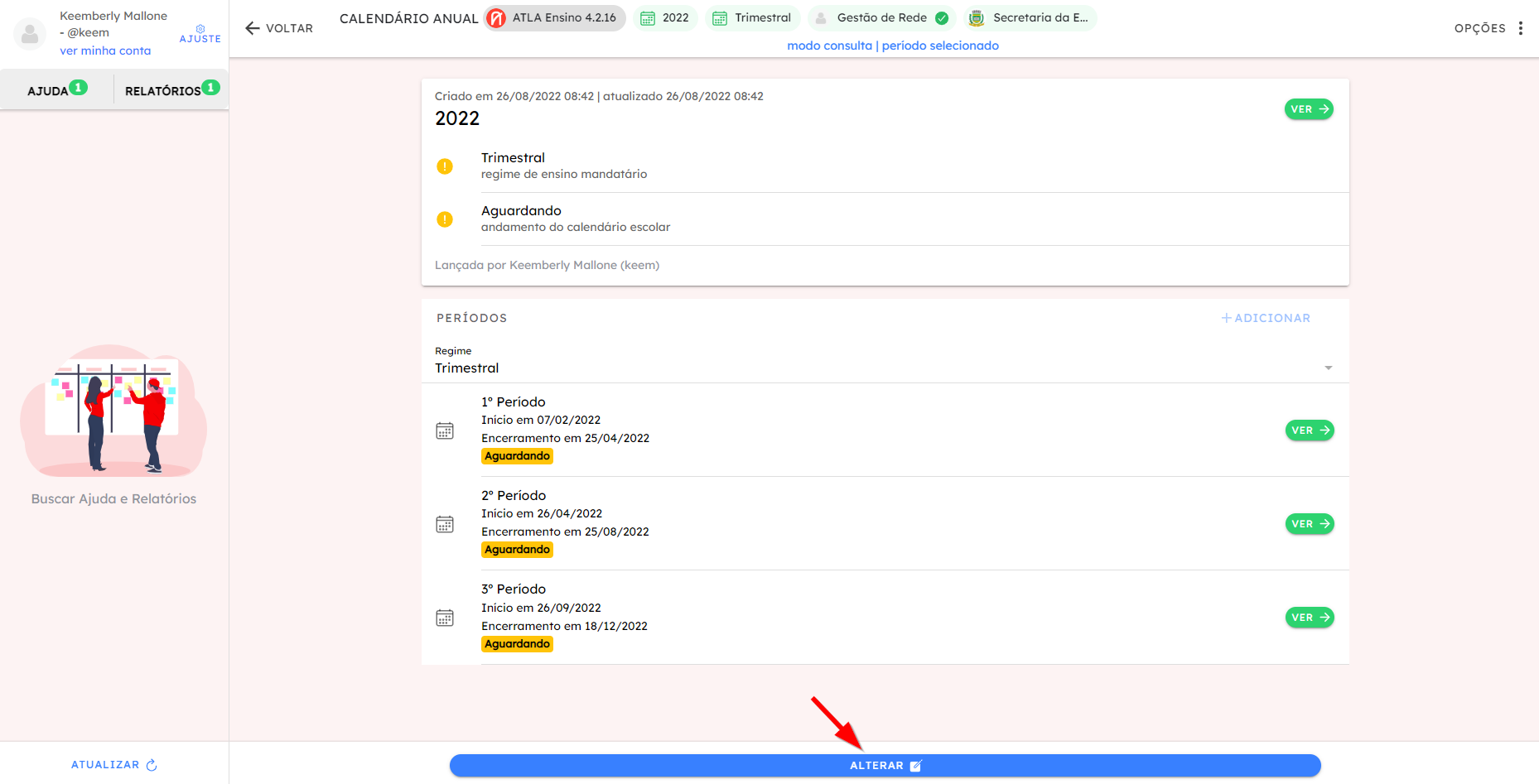Click the 'Criado em 26/08/2022 08:42' line
Viewport: 1539px width, 784px height.
(x=599, y=96)
